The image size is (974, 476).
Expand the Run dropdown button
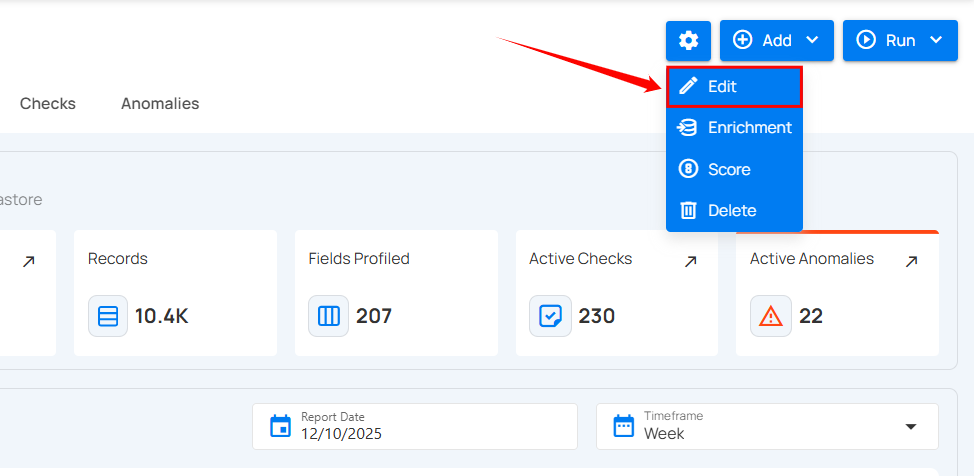(900, 41)
